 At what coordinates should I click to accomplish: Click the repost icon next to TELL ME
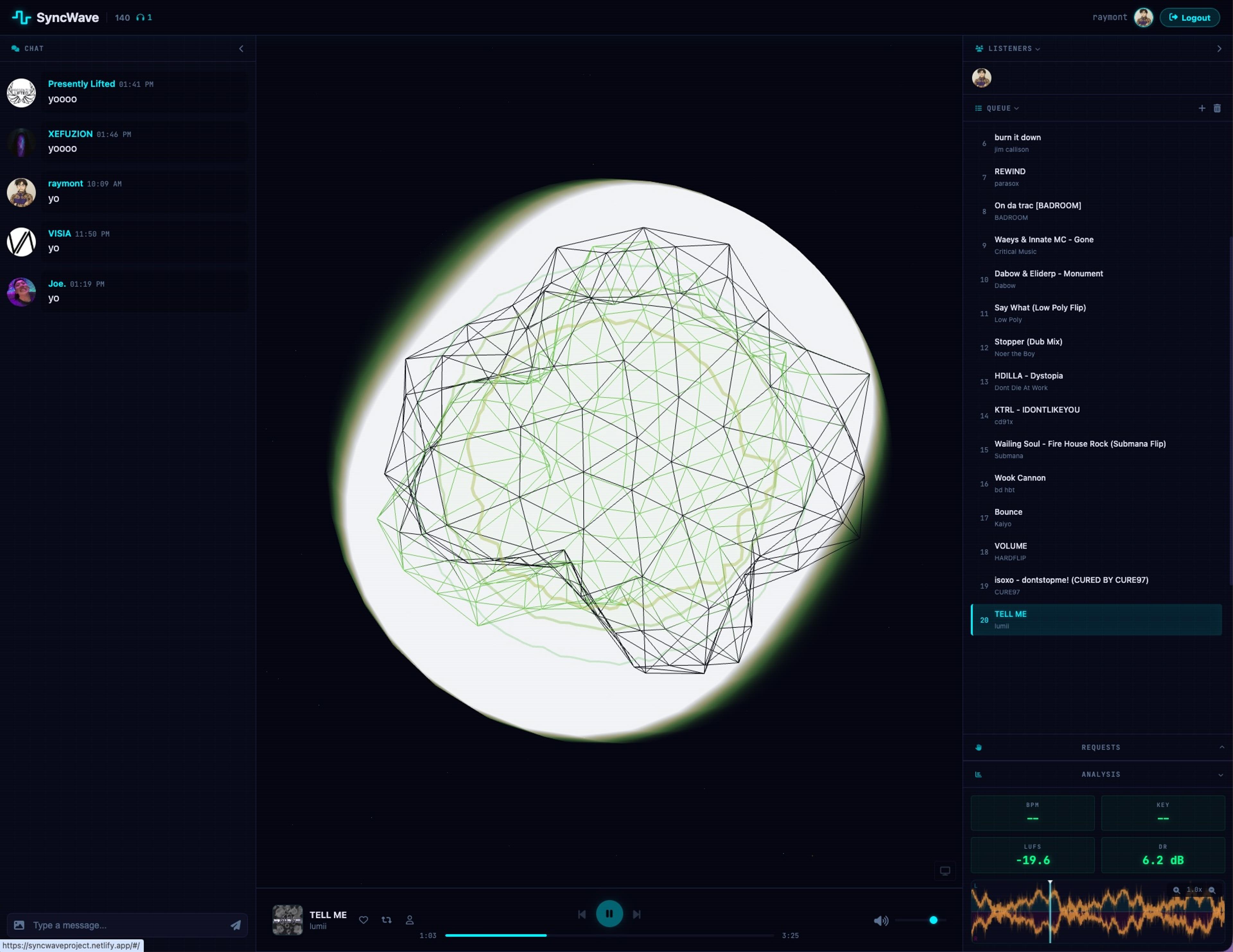[386, 920]
